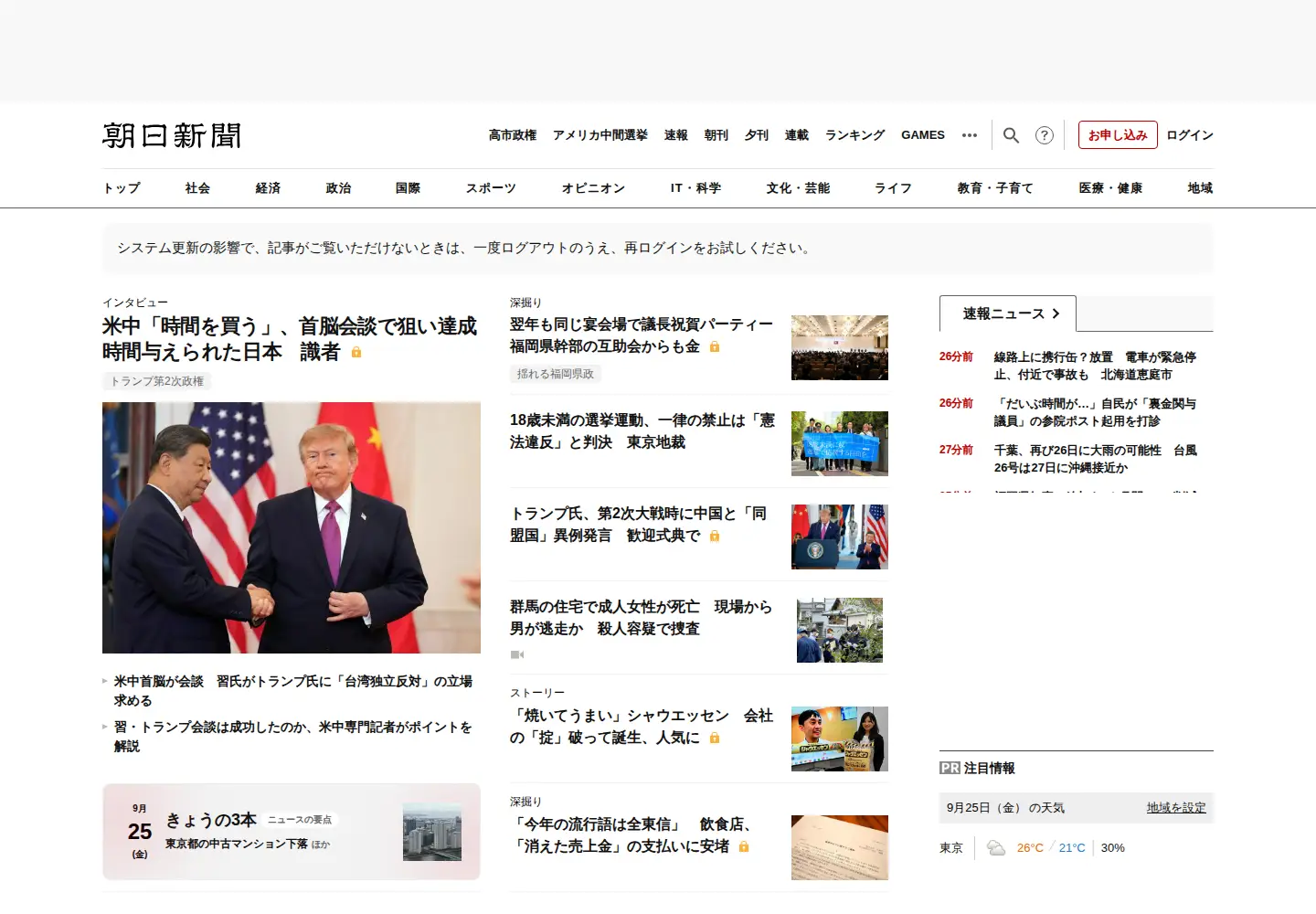Open the IT・科学 section
Viewport: 1316px width, 914px height.
695,188
